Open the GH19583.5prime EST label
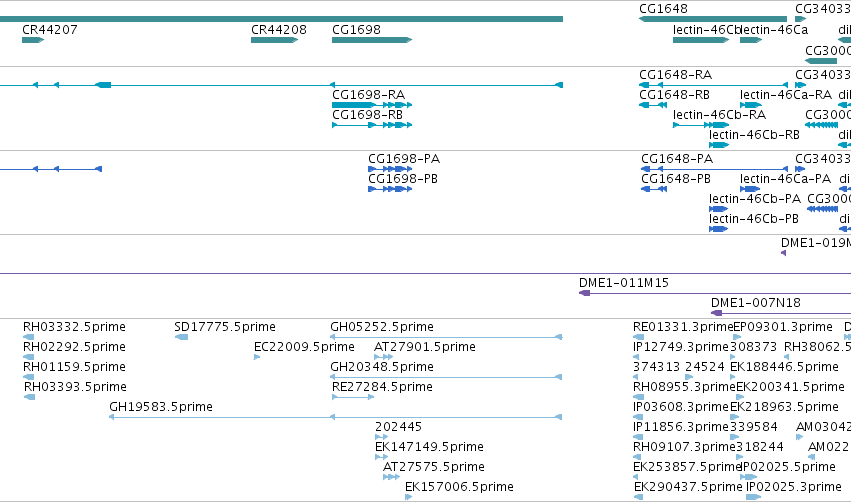This screenshot has height=502, width=851. point(161,406)
